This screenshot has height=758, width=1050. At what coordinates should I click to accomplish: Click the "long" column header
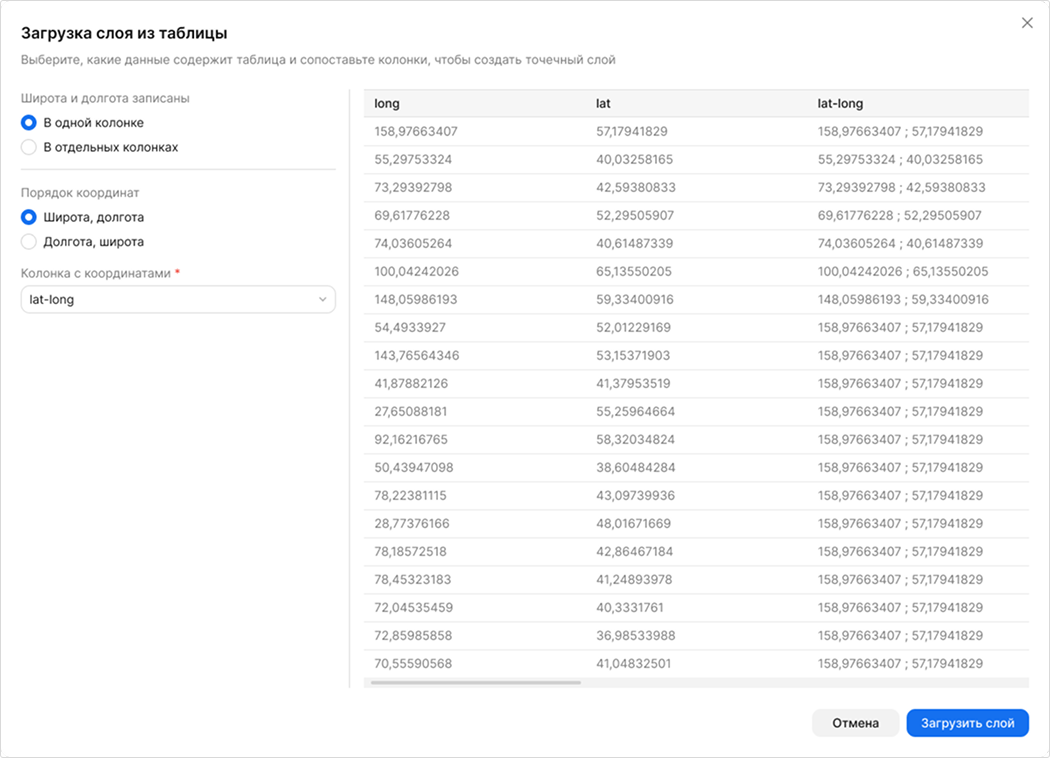click(387, 104)
